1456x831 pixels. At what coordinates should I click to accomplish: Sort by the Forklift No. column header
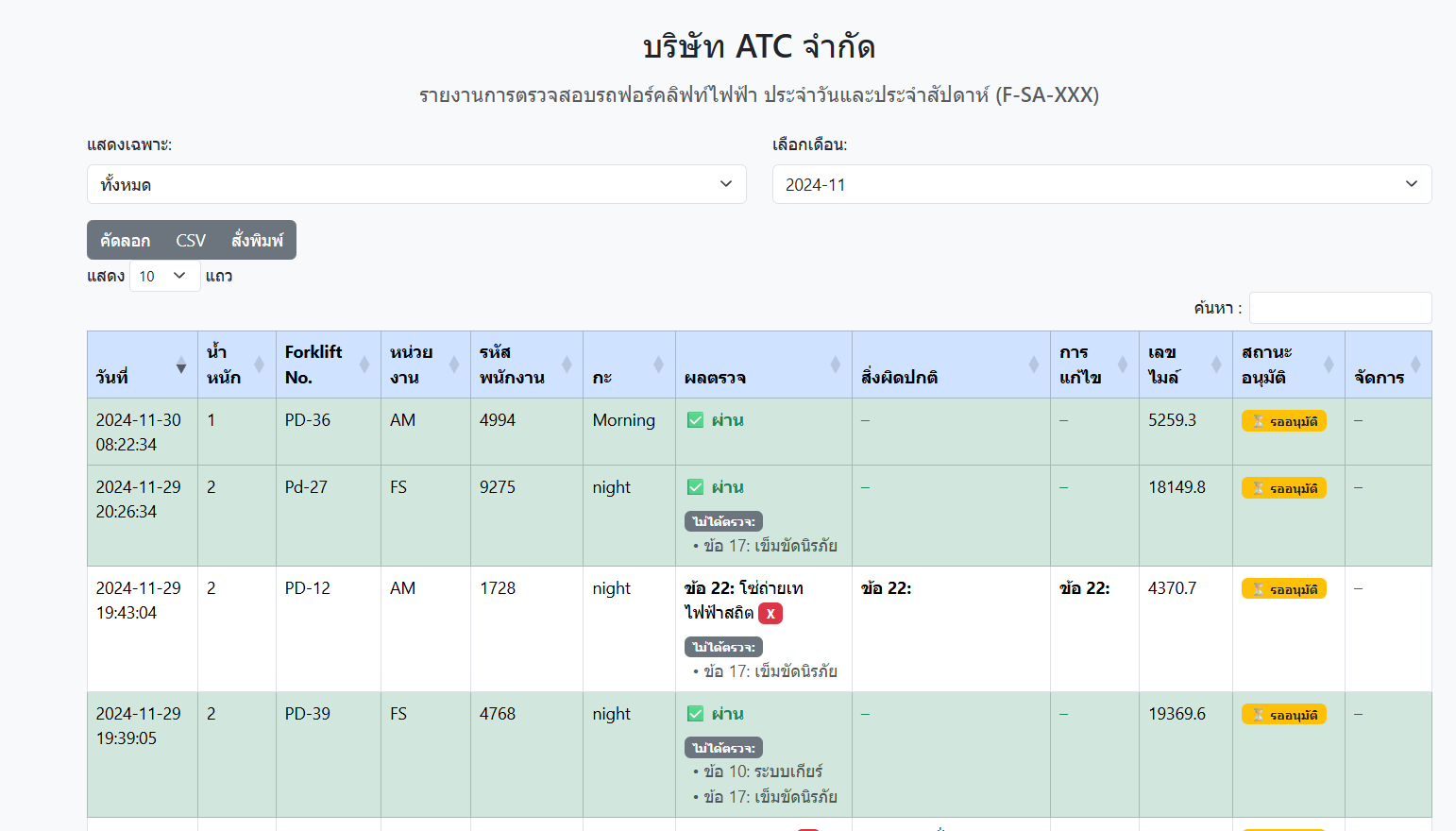(x=328, y=365)
